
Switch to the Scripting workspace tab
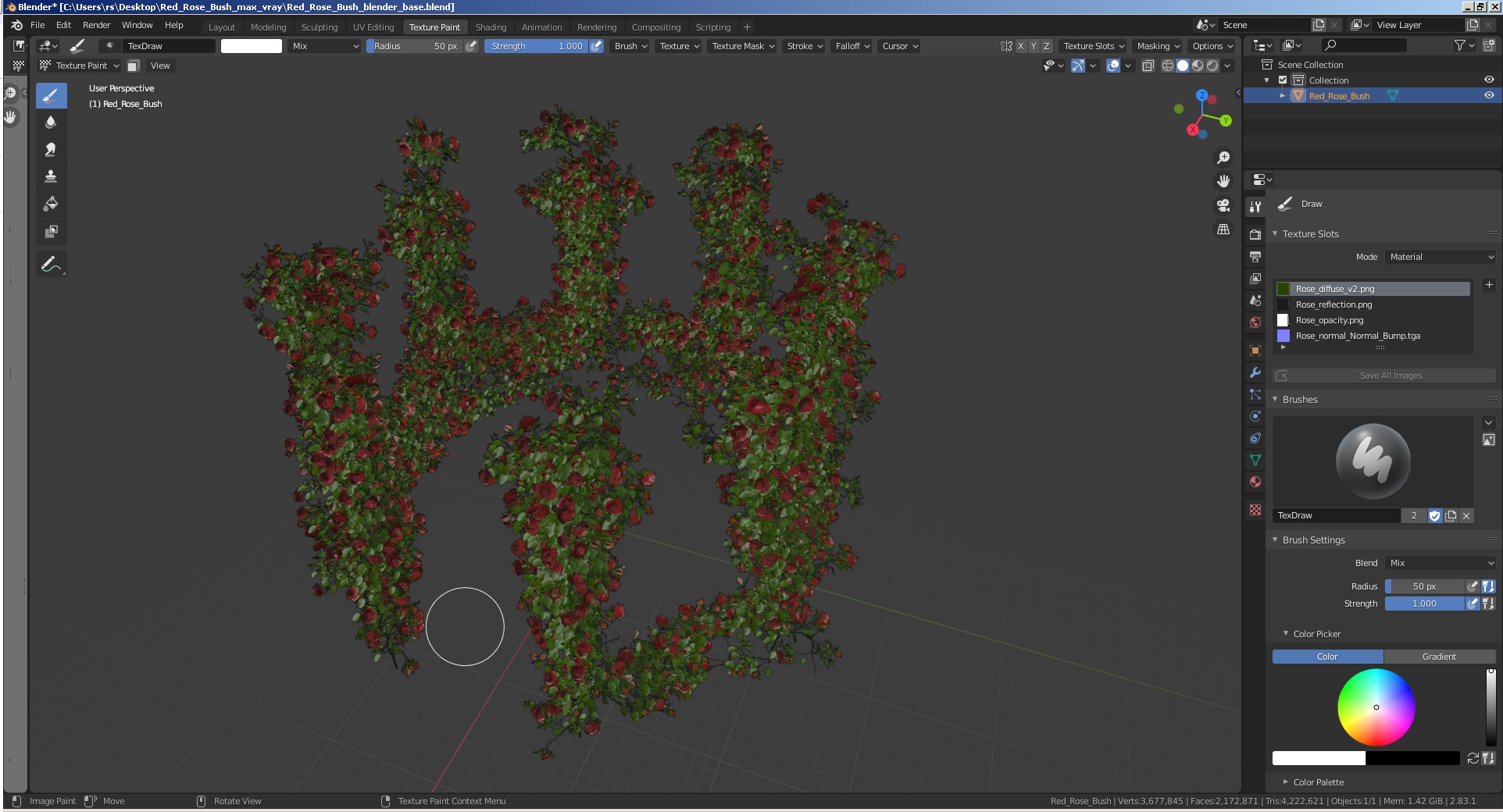pos(713,27)
